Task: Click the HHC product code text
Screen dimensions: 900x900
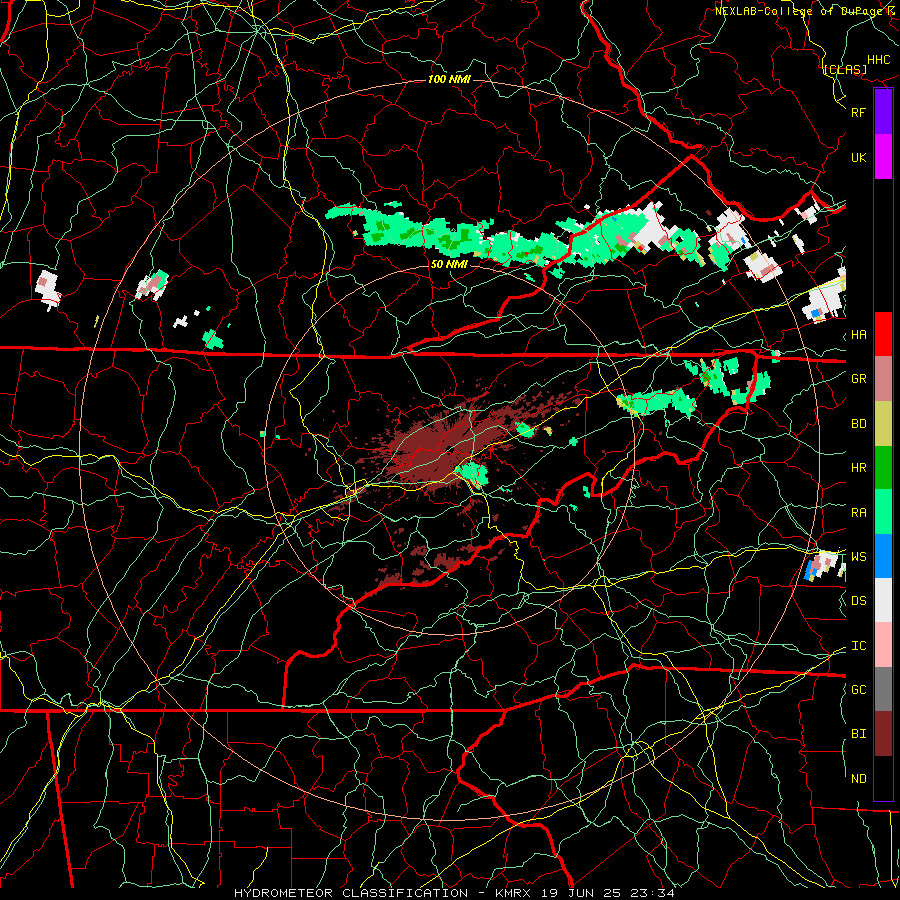Action: pos(879,60)
